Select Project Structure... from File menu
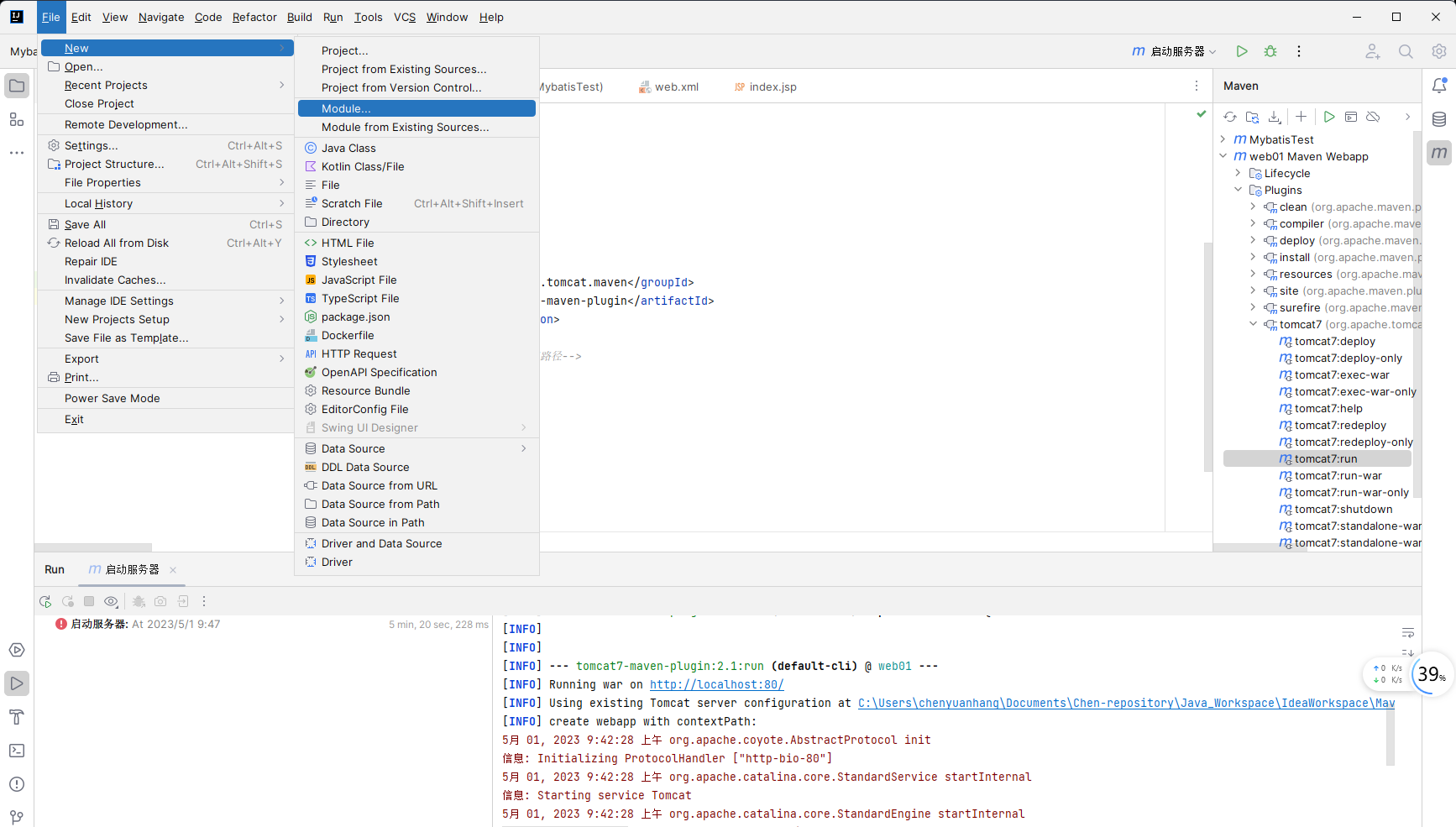Viewport: 1456px width, 827px height. coord(165,164)
